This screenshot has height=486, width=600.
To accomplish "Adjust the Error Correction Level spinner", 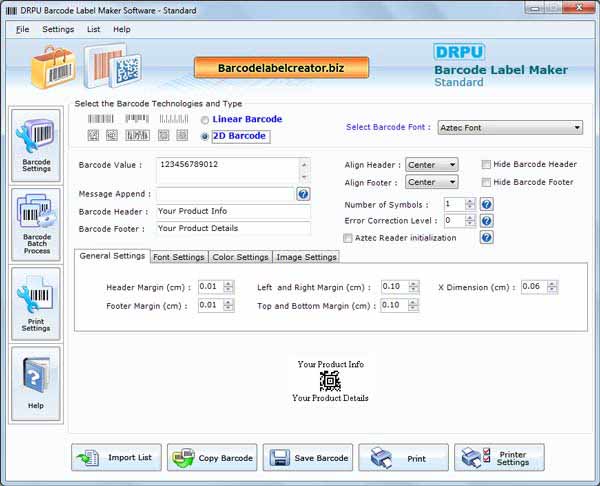I will coord(470,221).
